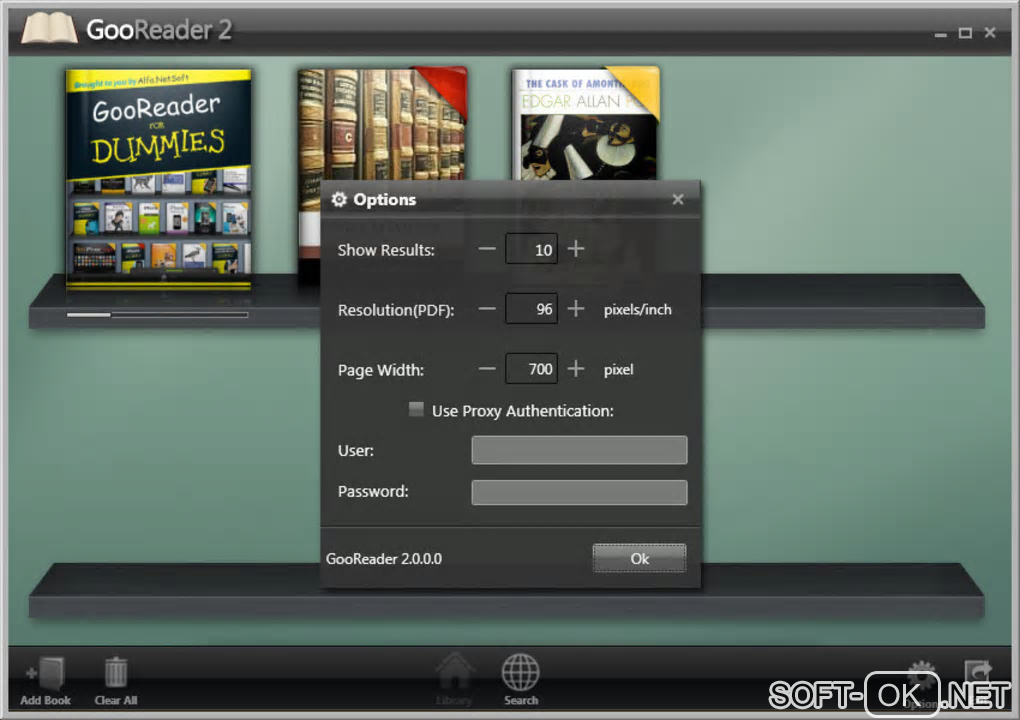Click the Options gear icon in dialog title
Image resolution: width=1020 pixels, height=720 pixels.
[x=339, y=199]
